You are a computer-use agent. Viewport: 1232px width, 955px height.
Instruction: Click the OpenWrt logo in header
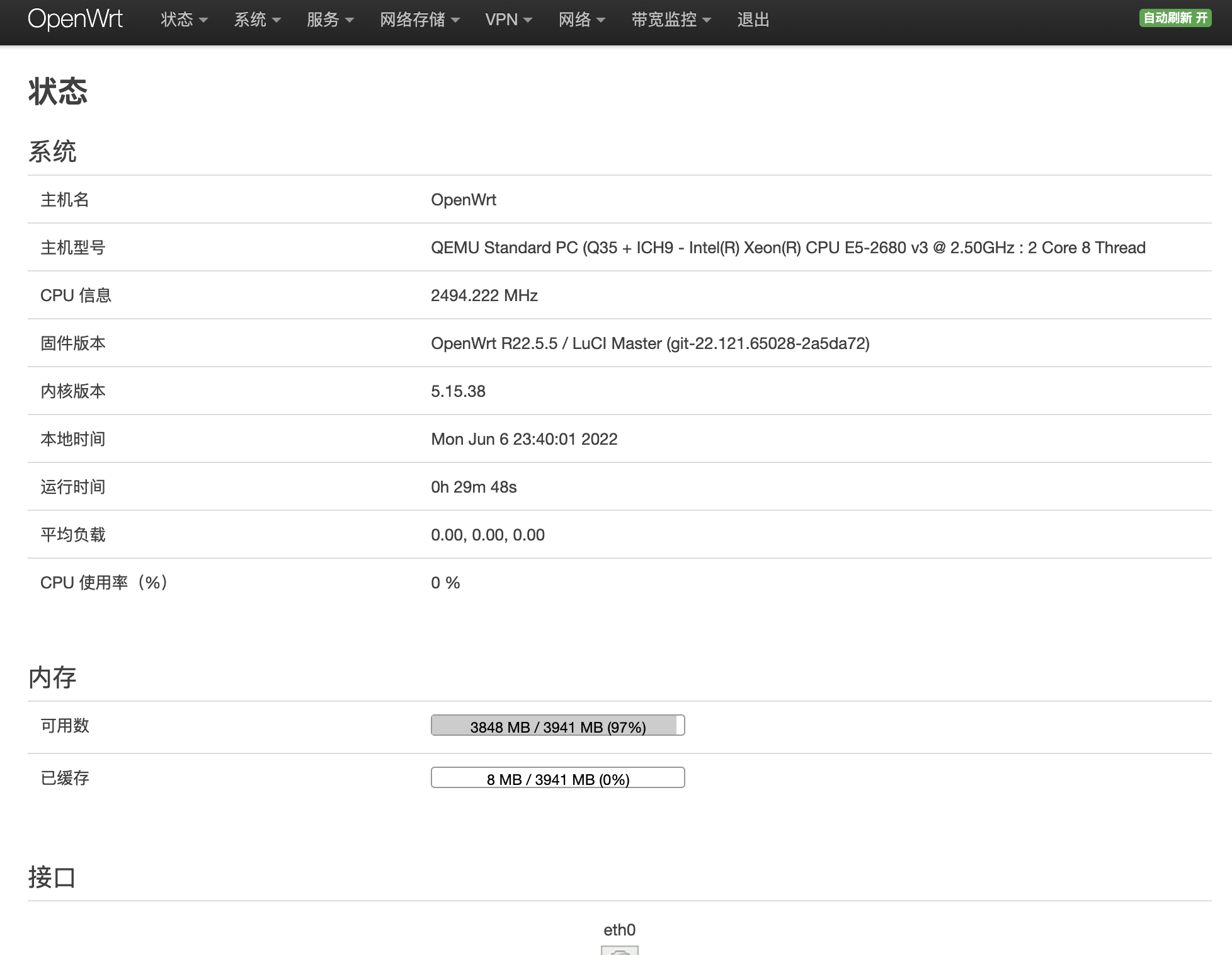pos(75,19)
